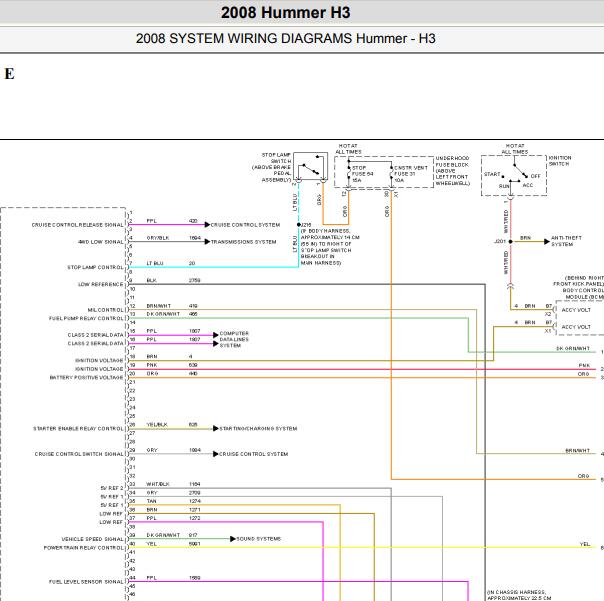Click the "COMPUTER DATA LINES SYSTEM" destination text
Image resolution: width=604 pixels, height=601 pixels.
point(234,339)
